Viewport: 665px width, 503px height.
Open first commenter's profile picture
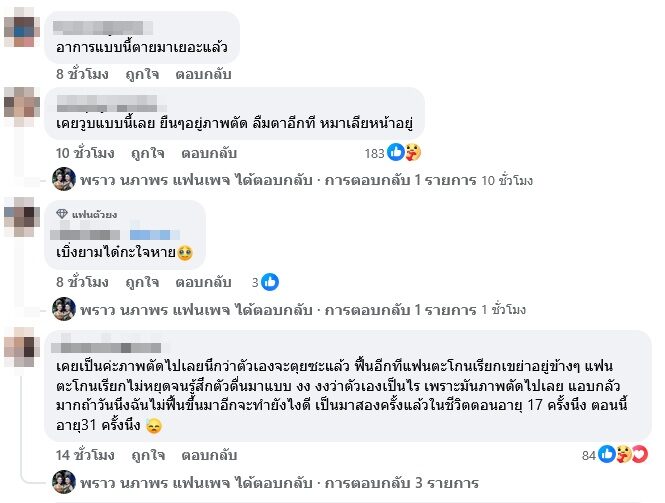click(x=23, y=30)
